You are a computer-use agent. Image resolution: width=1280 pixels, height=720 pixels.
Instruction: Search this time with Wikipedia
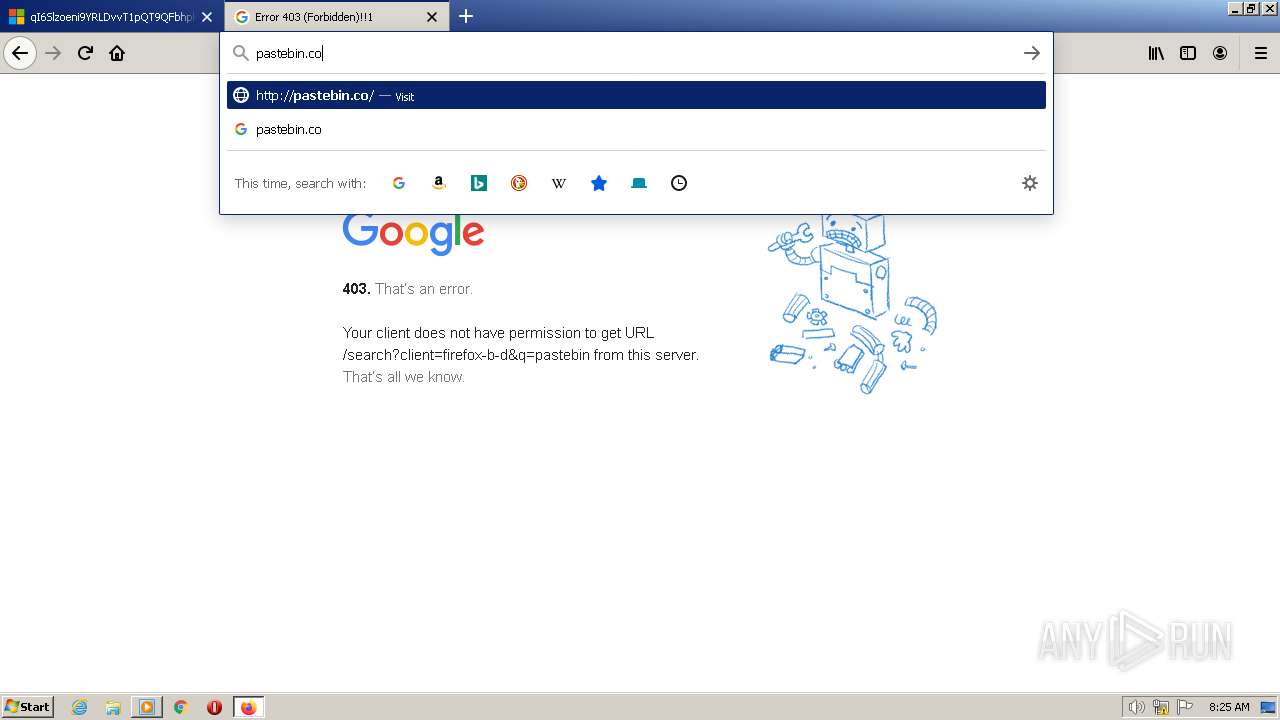(559, 183)
